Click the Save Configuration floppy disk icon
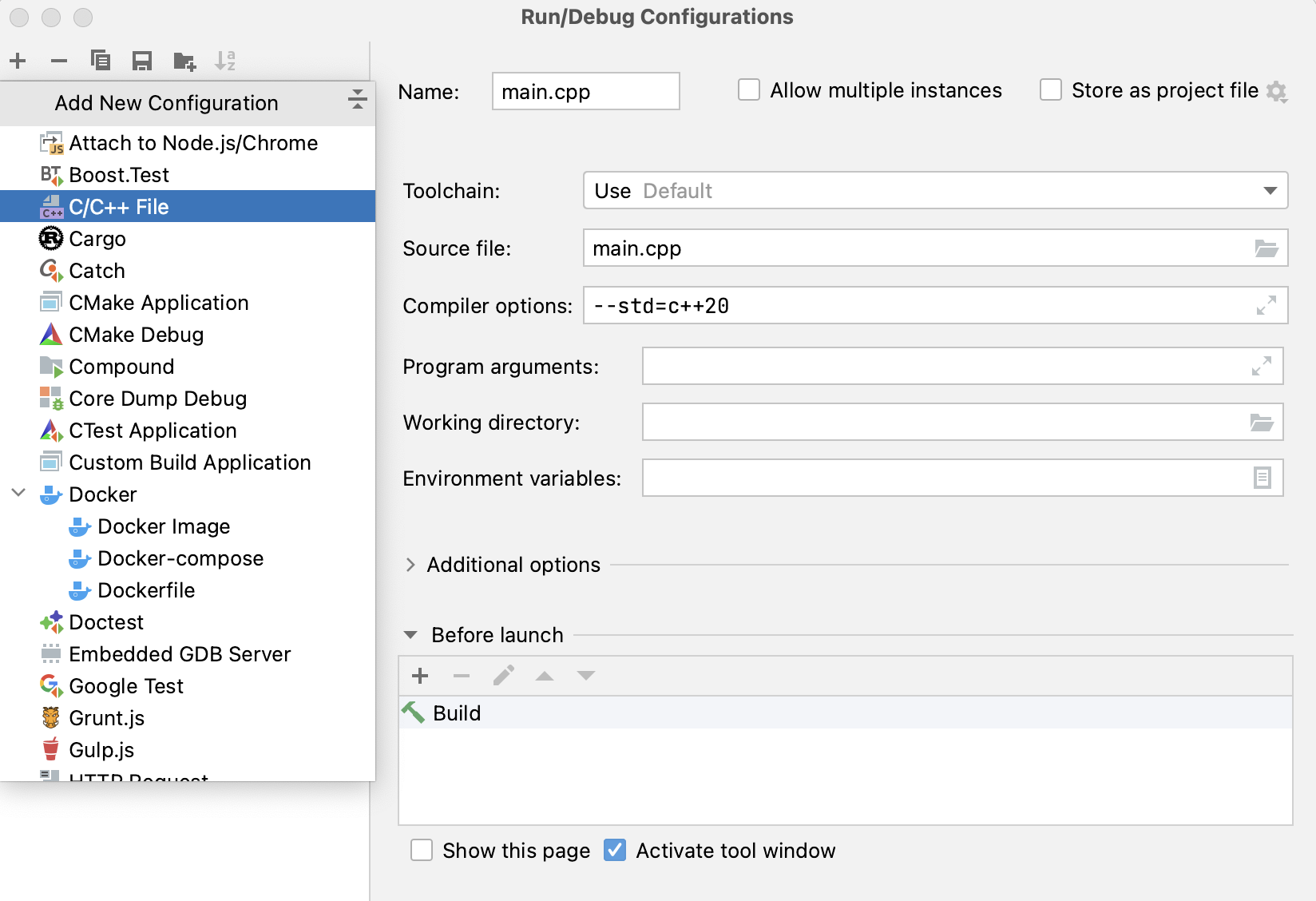Viewport: 1316px width, 901px height. [x=142, y=61]
